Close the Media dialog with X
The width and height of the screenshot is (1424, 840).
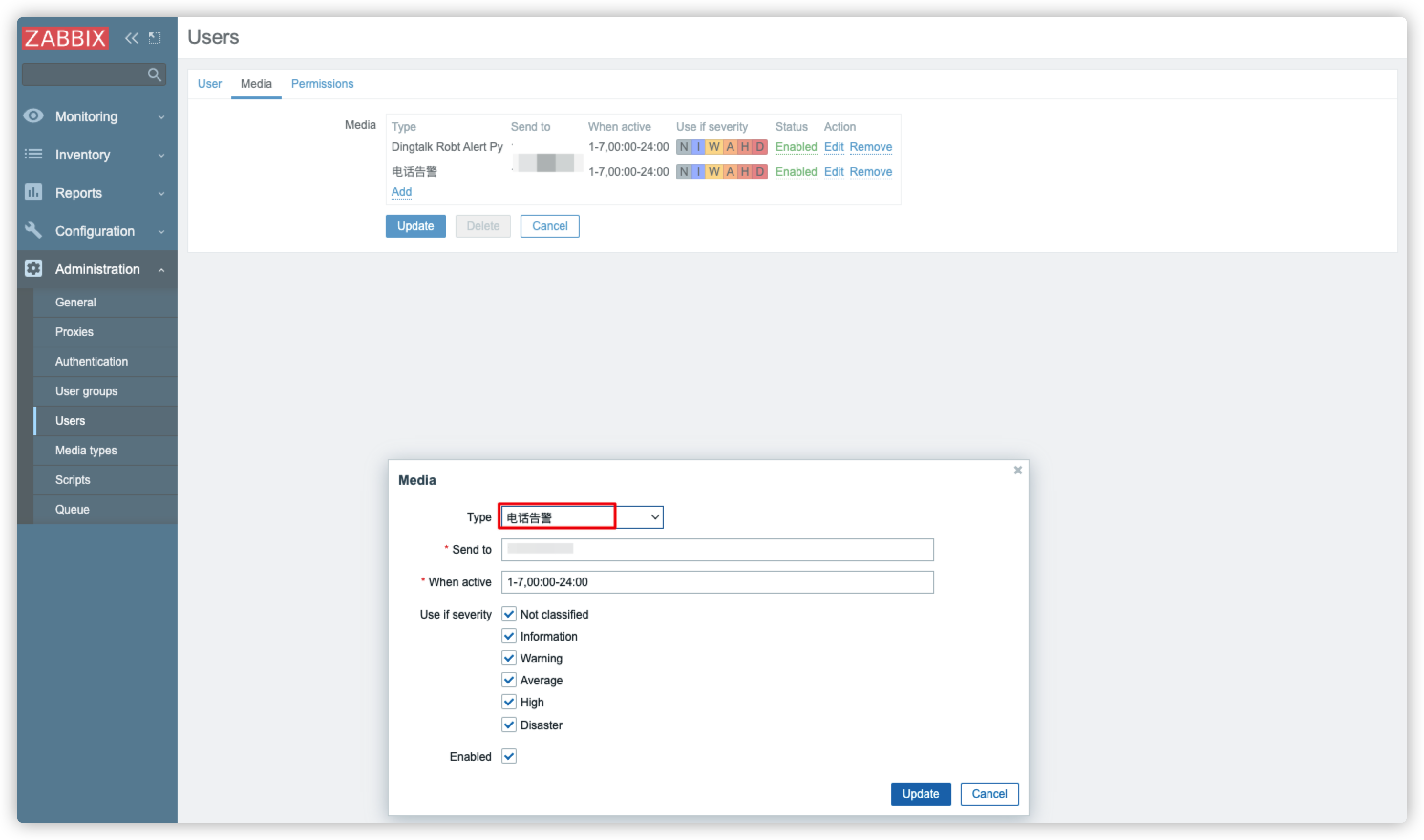click(x=1018, y=471)
